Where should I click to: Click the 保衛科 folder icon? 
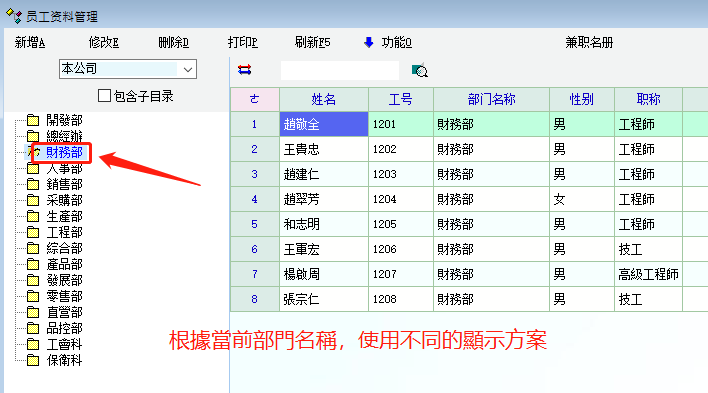tap(33, 360)
